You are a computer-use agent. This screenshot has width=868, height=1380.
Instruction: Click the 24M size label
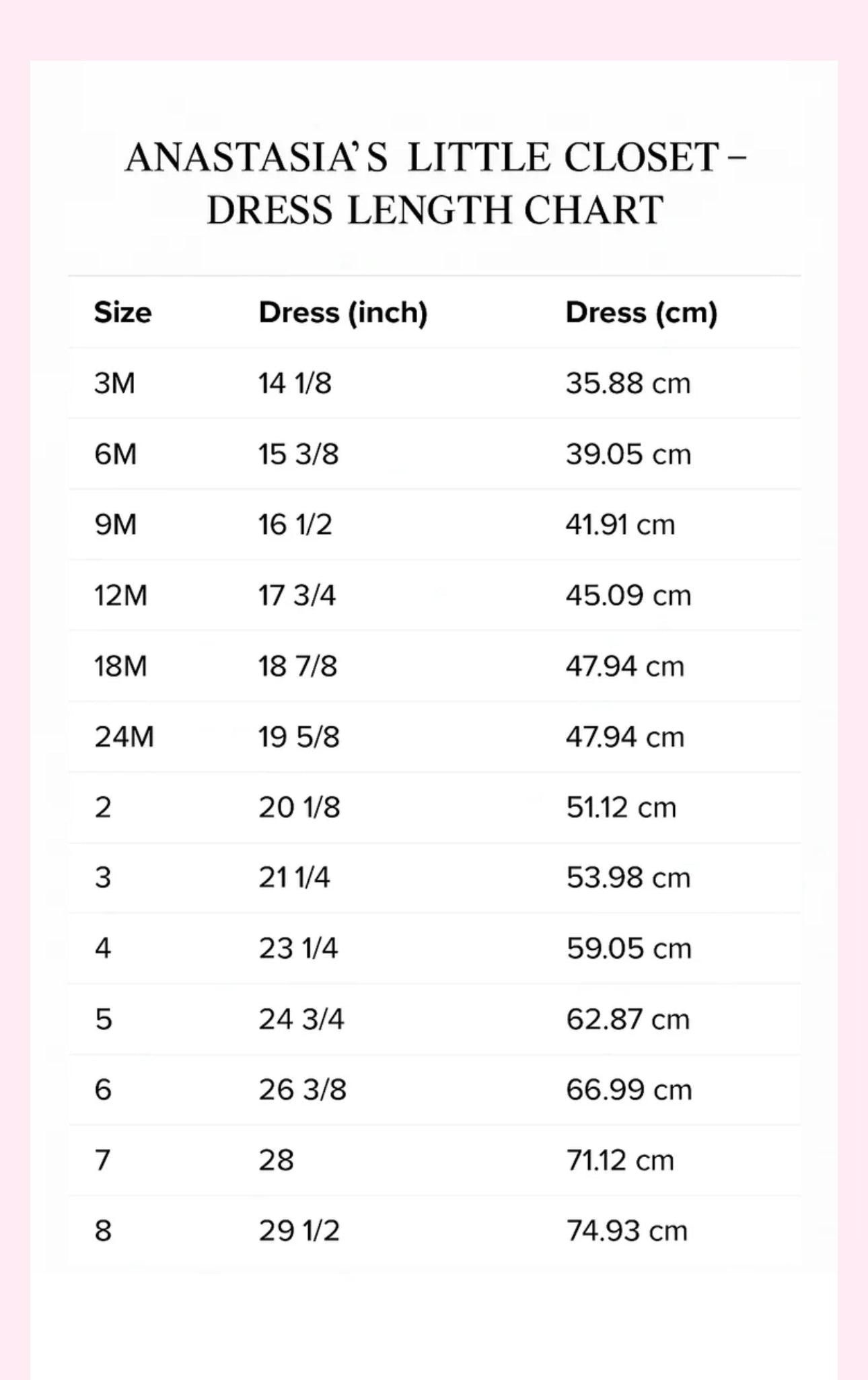124,736
